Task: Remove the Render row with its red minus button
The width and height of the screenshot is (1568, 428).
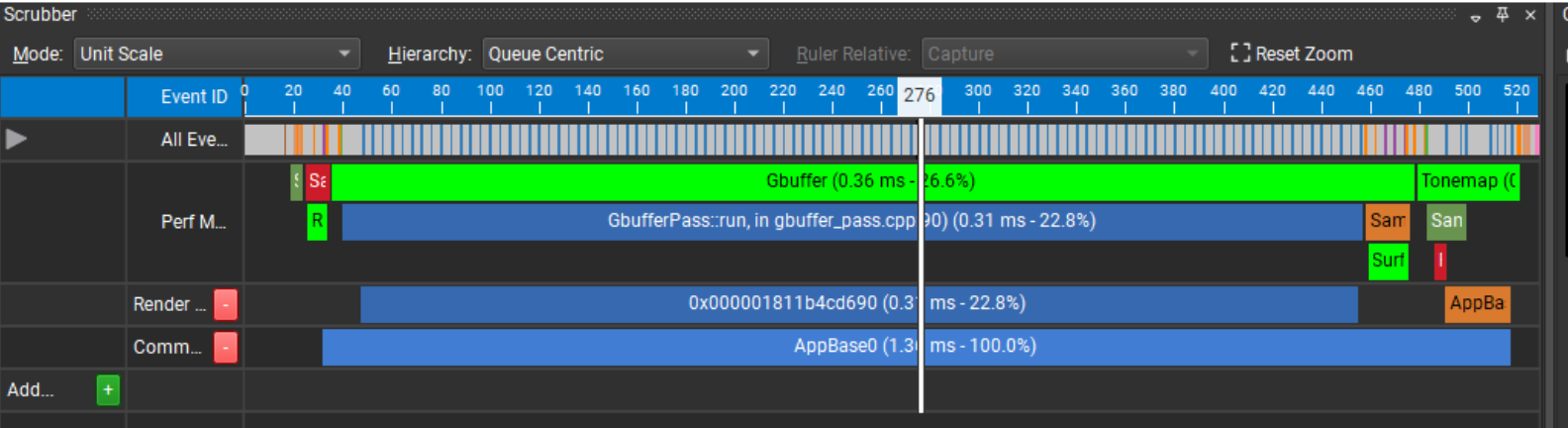Action: (x=226, y=305)
